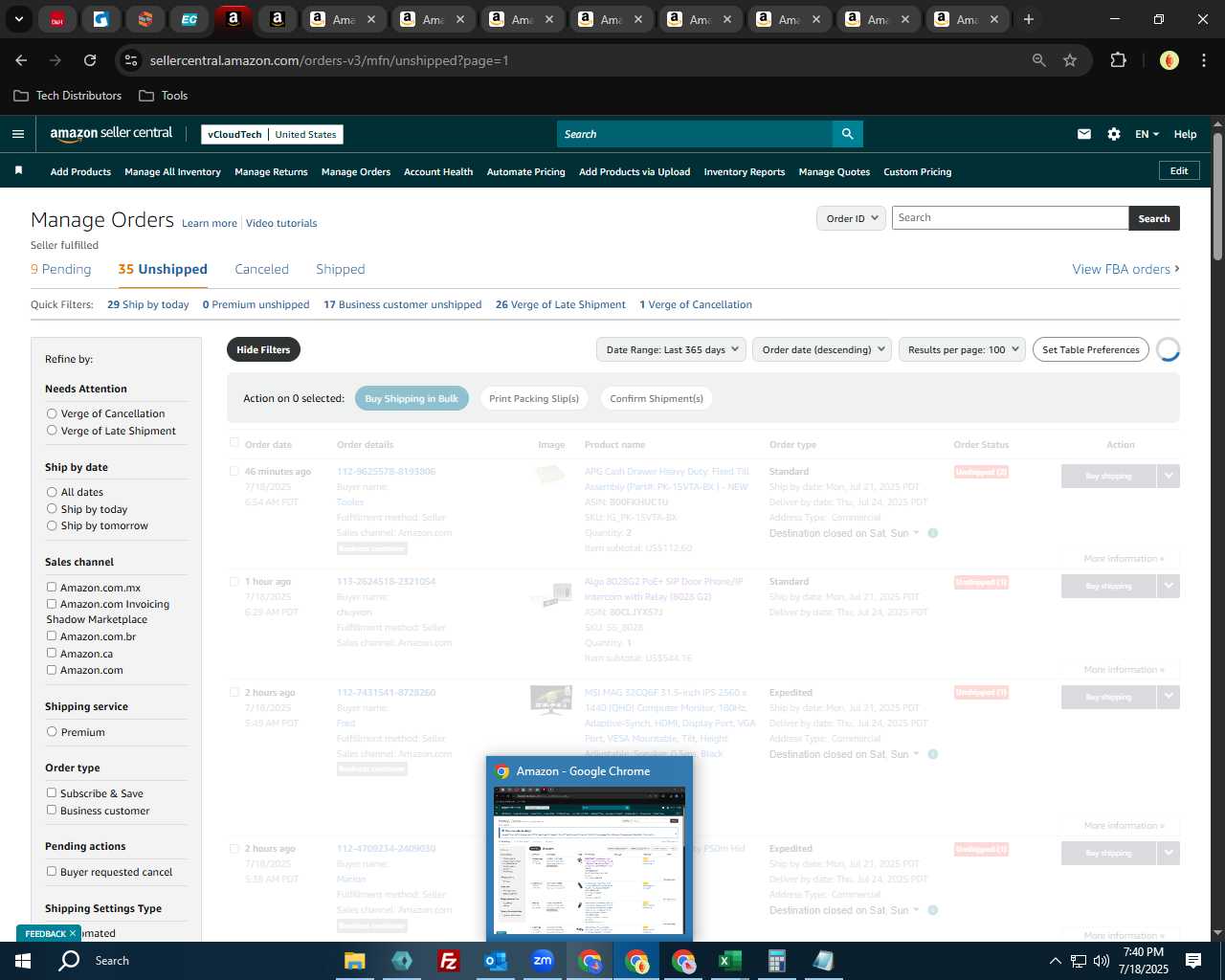Switch to the Shipped orders tab
This screenshot has height=980, width=1225.
341,269
